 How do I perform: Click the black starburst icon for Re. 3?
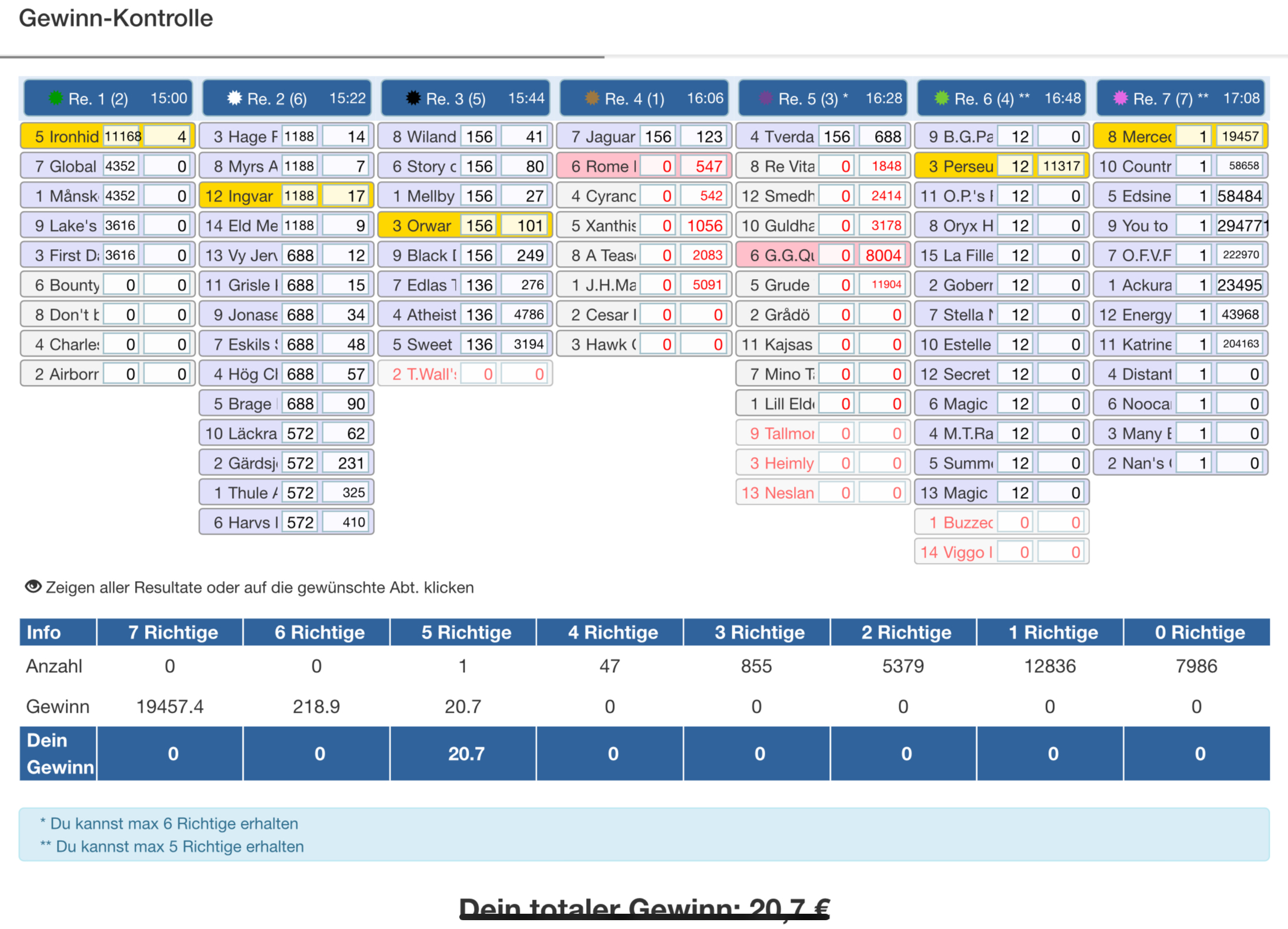[x=413, y=98]
